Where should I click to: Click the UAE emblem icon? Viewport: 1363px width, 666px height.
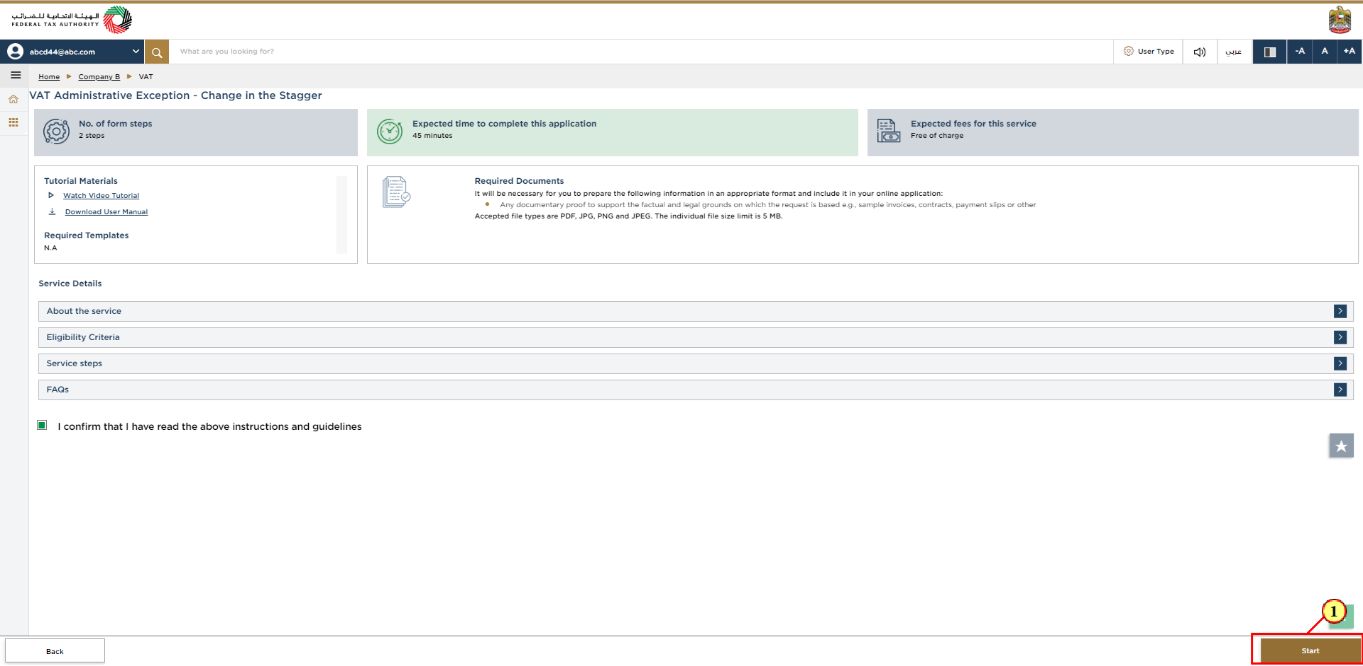point(1339,20)
